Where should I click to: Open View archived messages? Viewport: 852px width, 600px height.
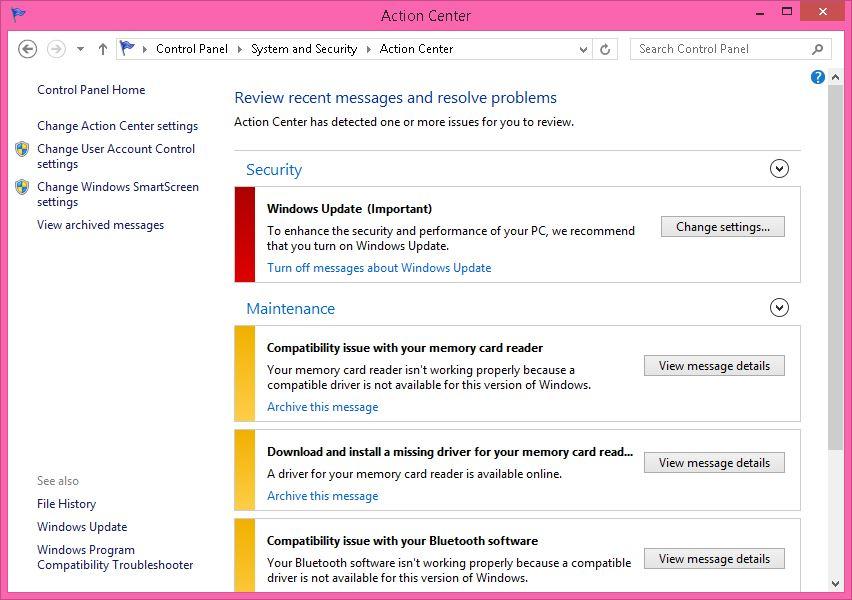click(101, 224)
